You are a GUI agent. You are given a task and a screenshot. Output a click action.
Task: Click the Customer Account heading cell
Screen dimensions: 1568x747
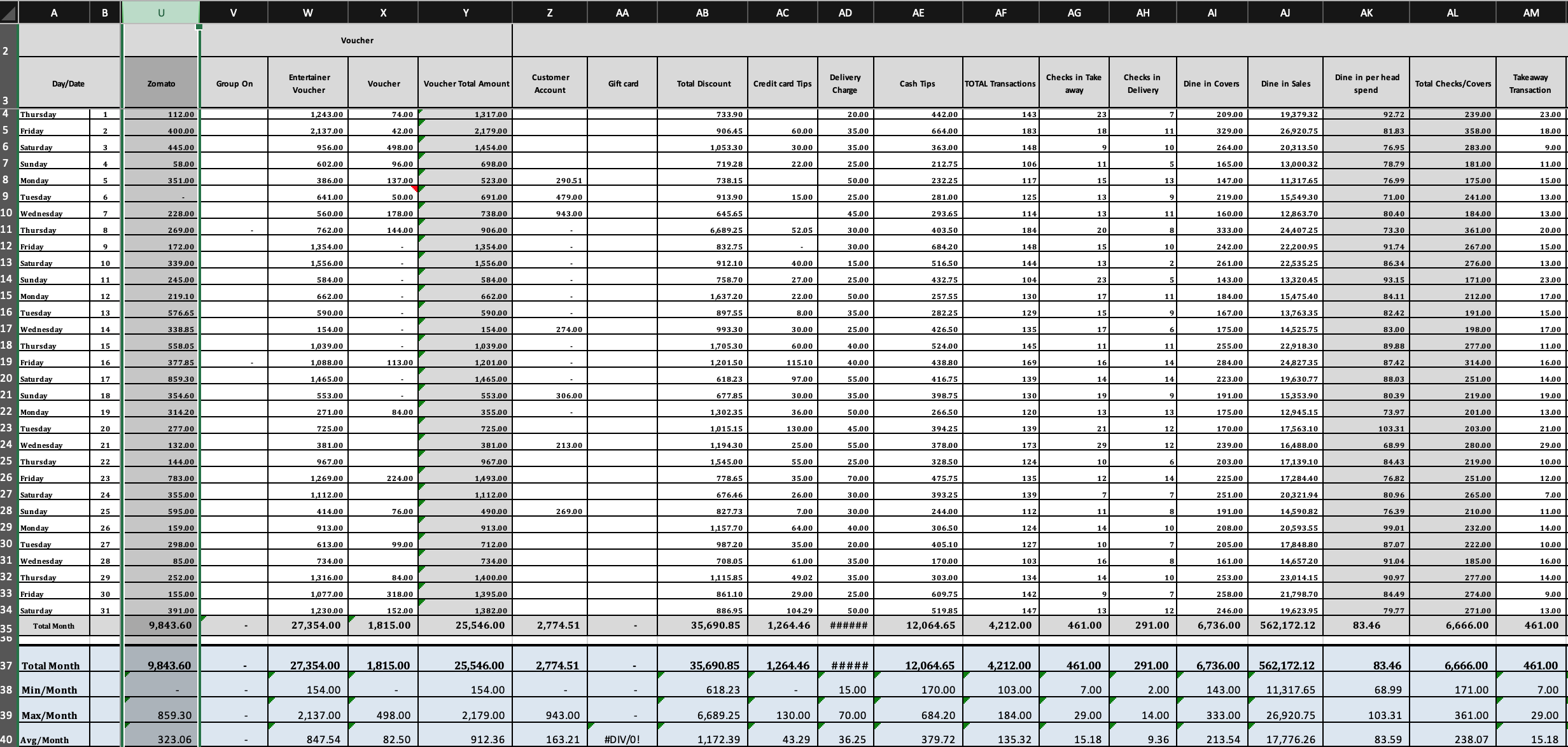(x=550, y=83)
